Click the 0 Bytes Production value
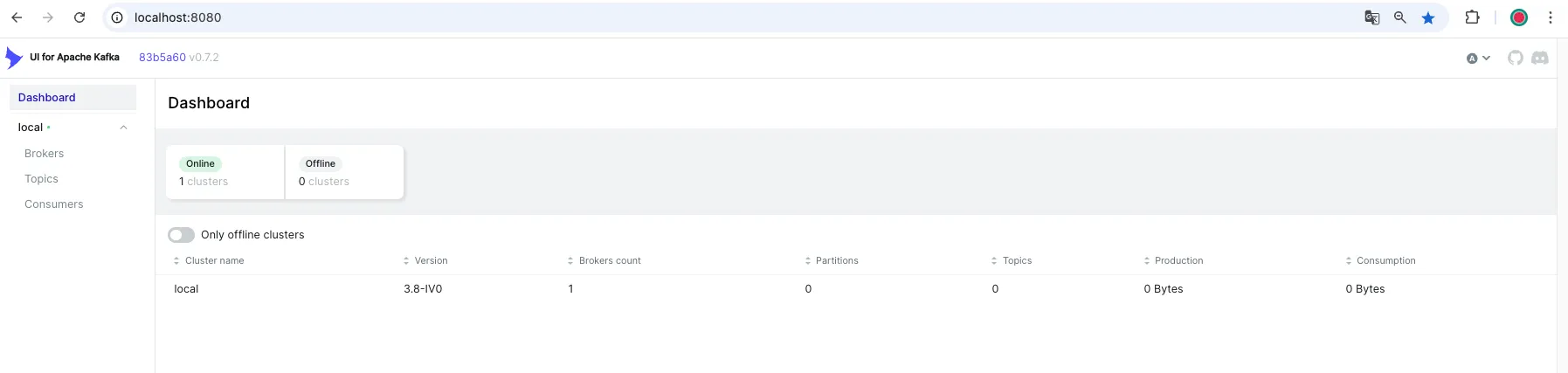 click(1164, 289)
